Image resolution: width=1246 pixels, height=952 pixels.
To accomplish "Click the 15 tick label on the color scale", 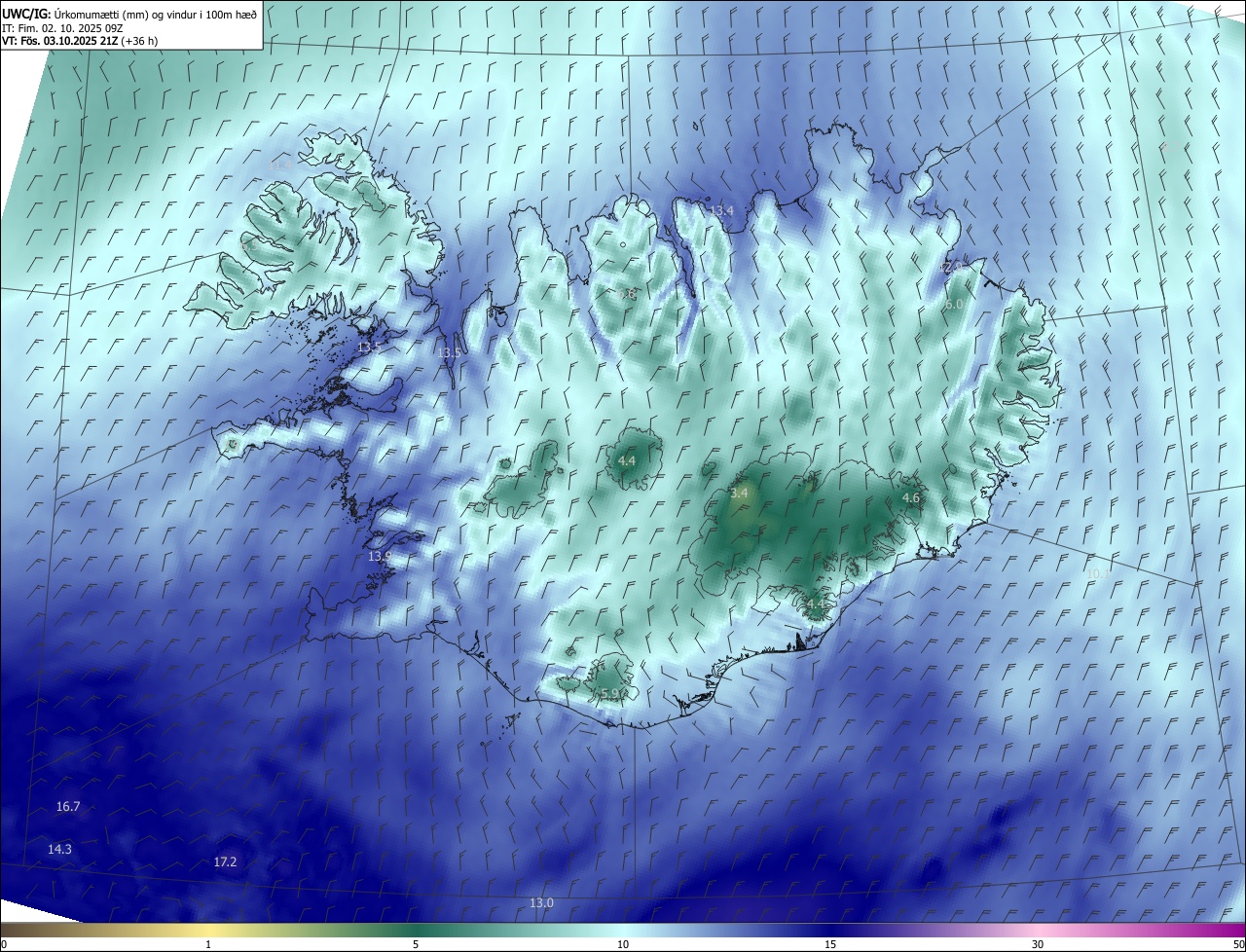I will click(830, 944).
